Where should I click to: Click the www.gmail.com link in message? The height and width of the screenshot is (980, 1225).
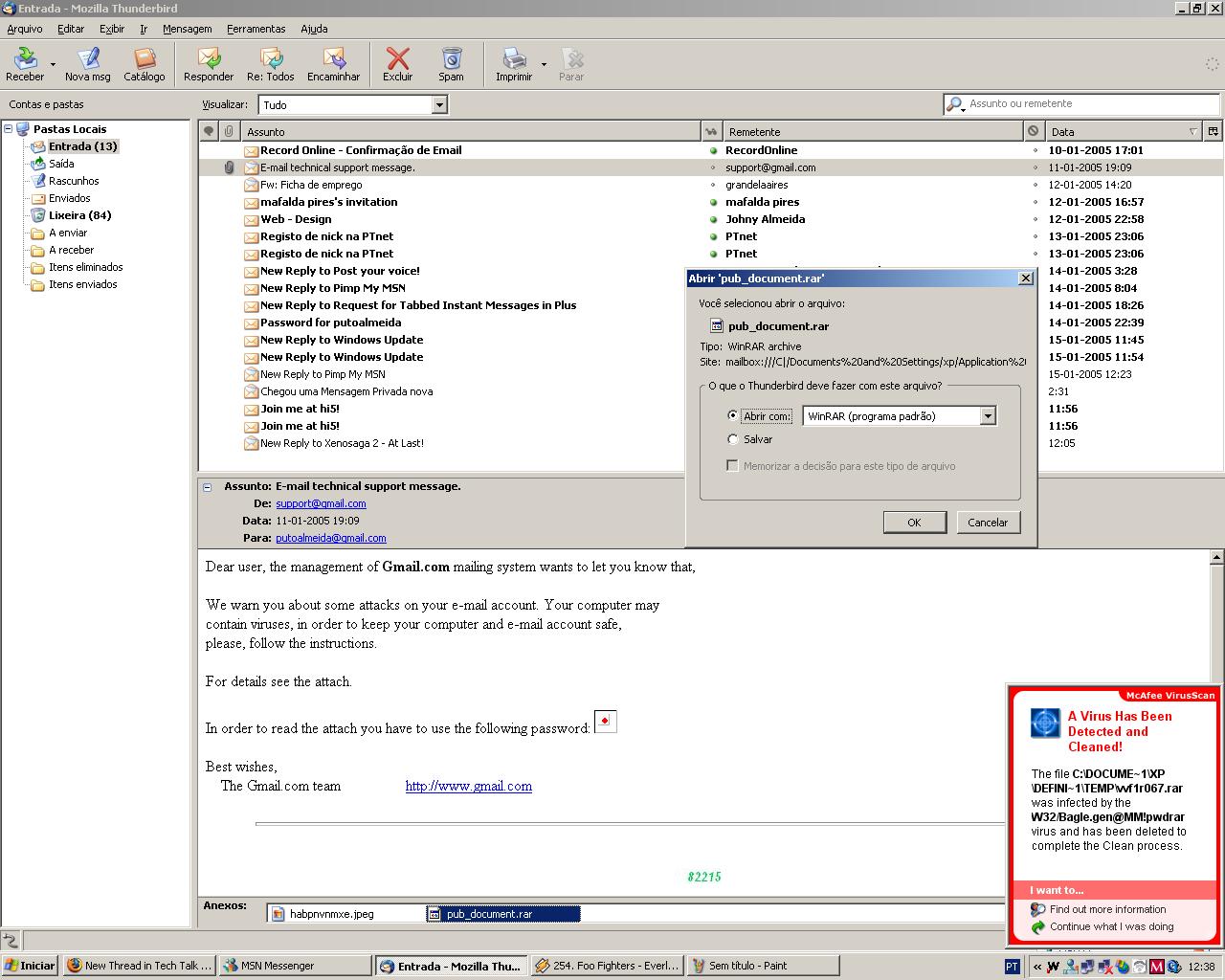468,786
